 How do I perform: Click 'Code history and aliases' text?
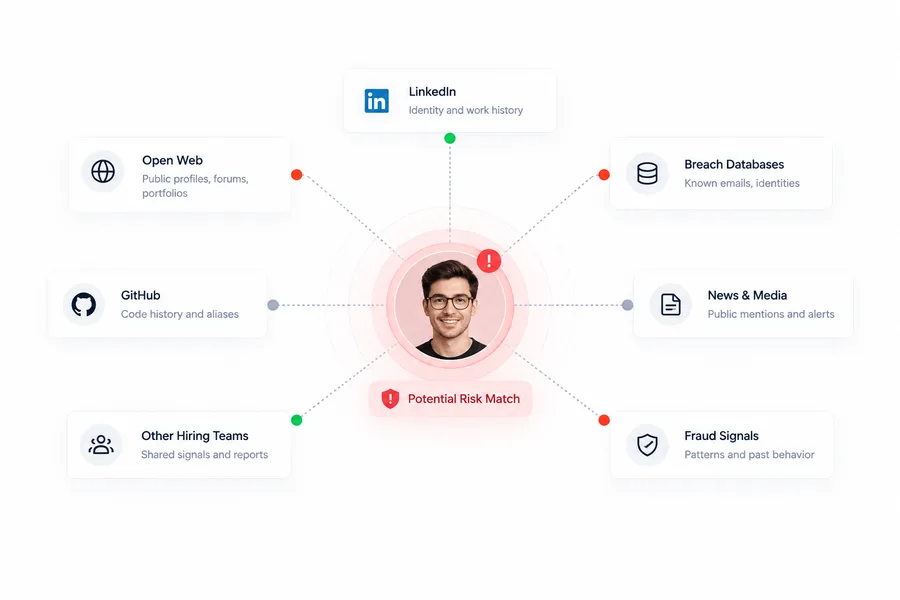(x=180, y=314)
